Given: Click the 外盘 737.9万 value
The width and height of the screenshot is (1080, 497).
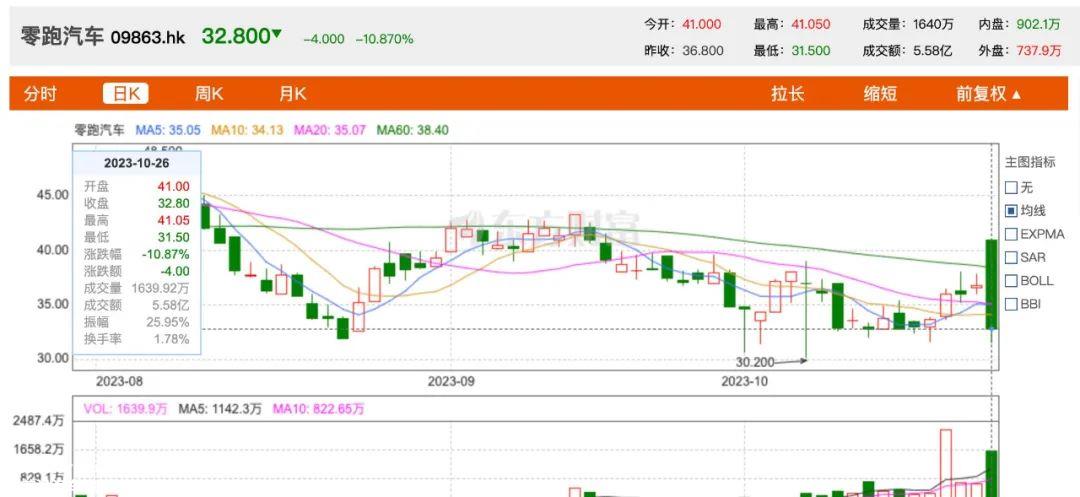Looking at the screenshot, I should [x=1039, y=50].
